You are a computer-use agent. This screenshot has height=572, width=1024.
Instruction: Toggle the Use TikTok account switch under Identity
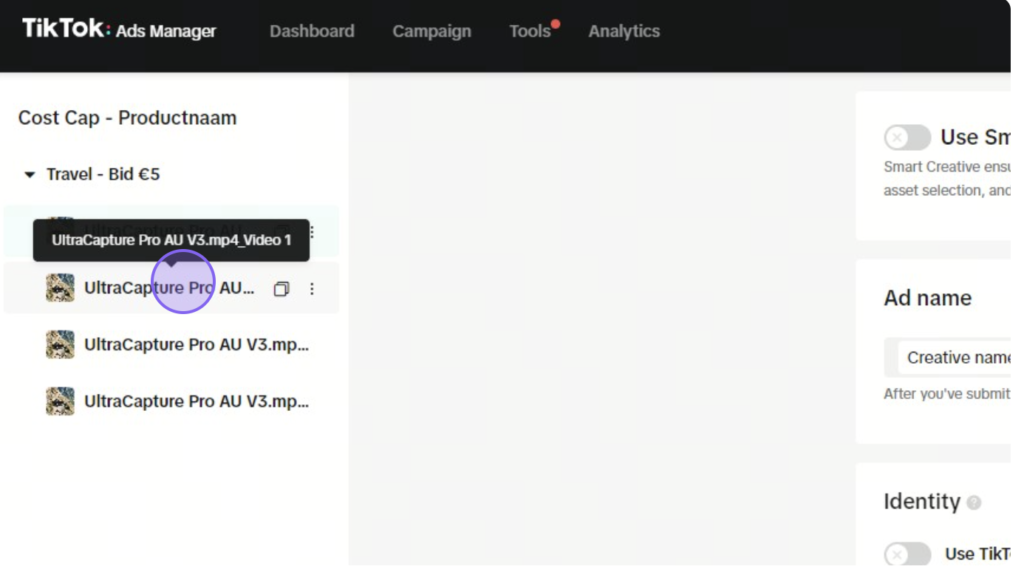907,554
